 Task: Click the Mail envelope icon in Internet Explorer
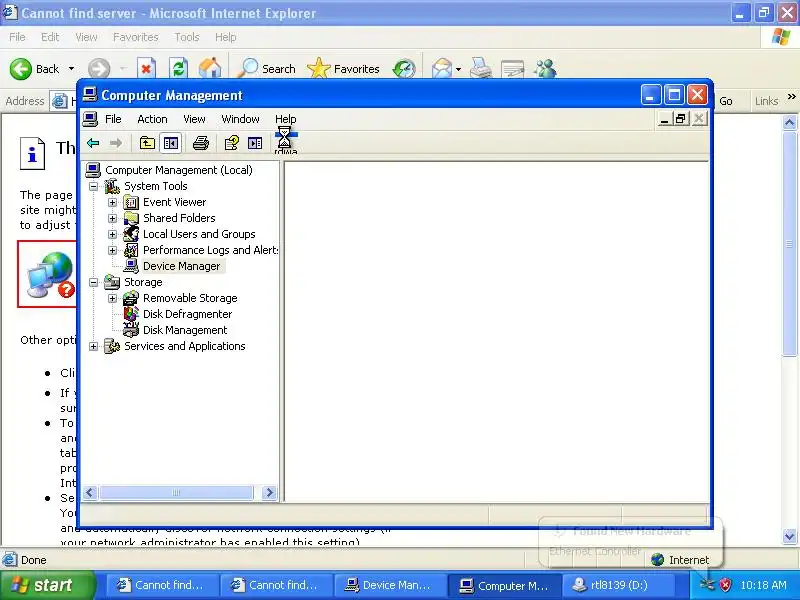pos(441,69)
